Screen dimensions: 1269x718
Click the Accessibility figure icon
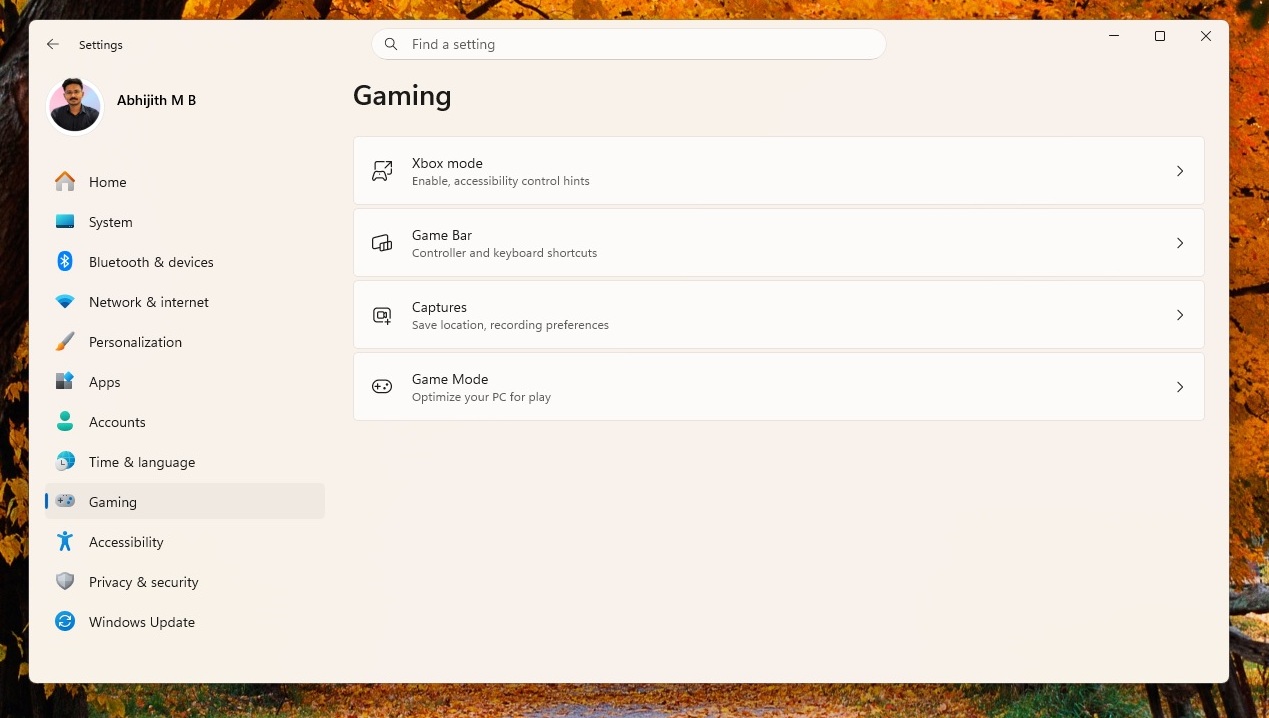65,542
